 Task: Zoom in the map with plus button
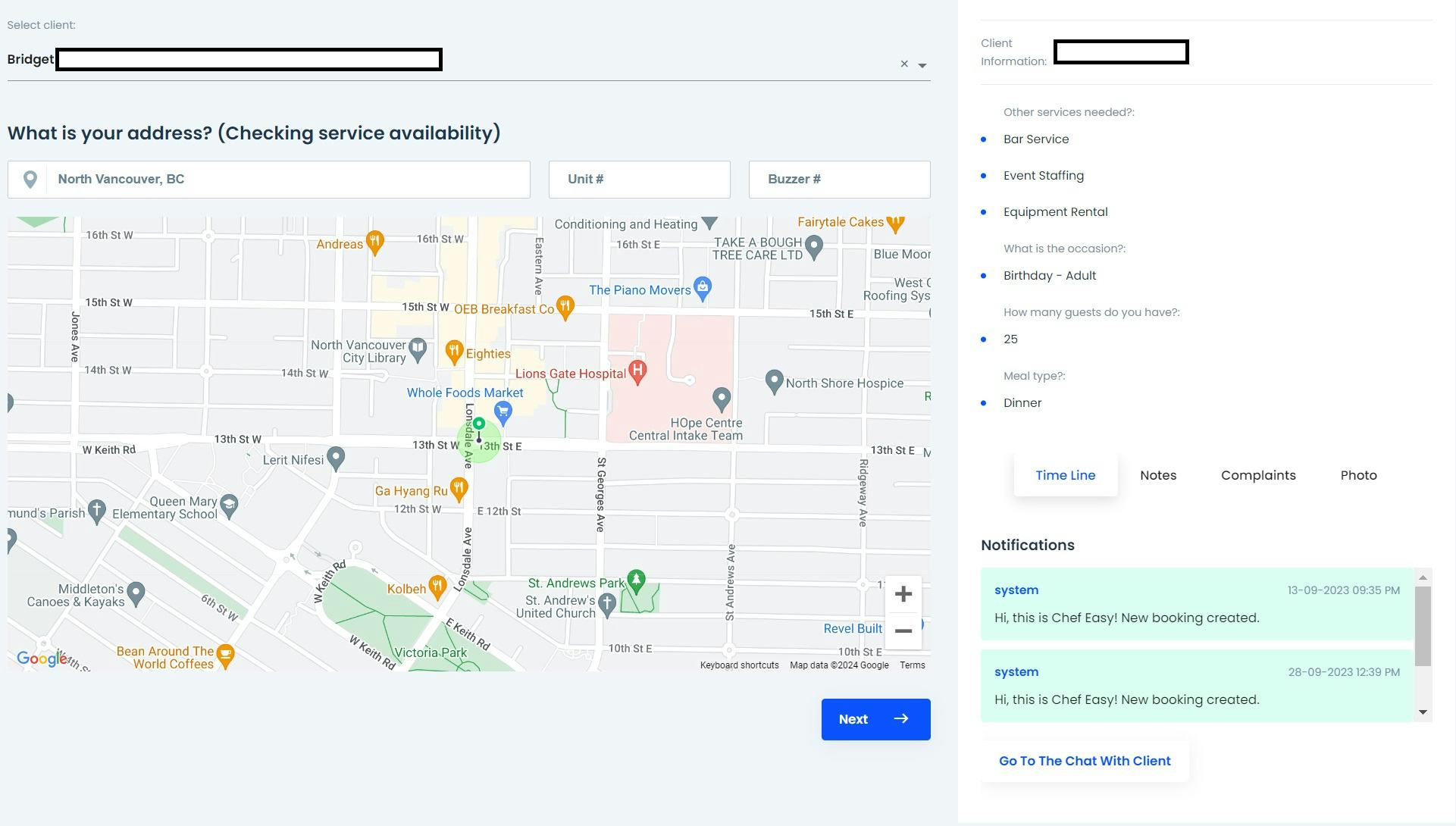click(x=903, y=594)
